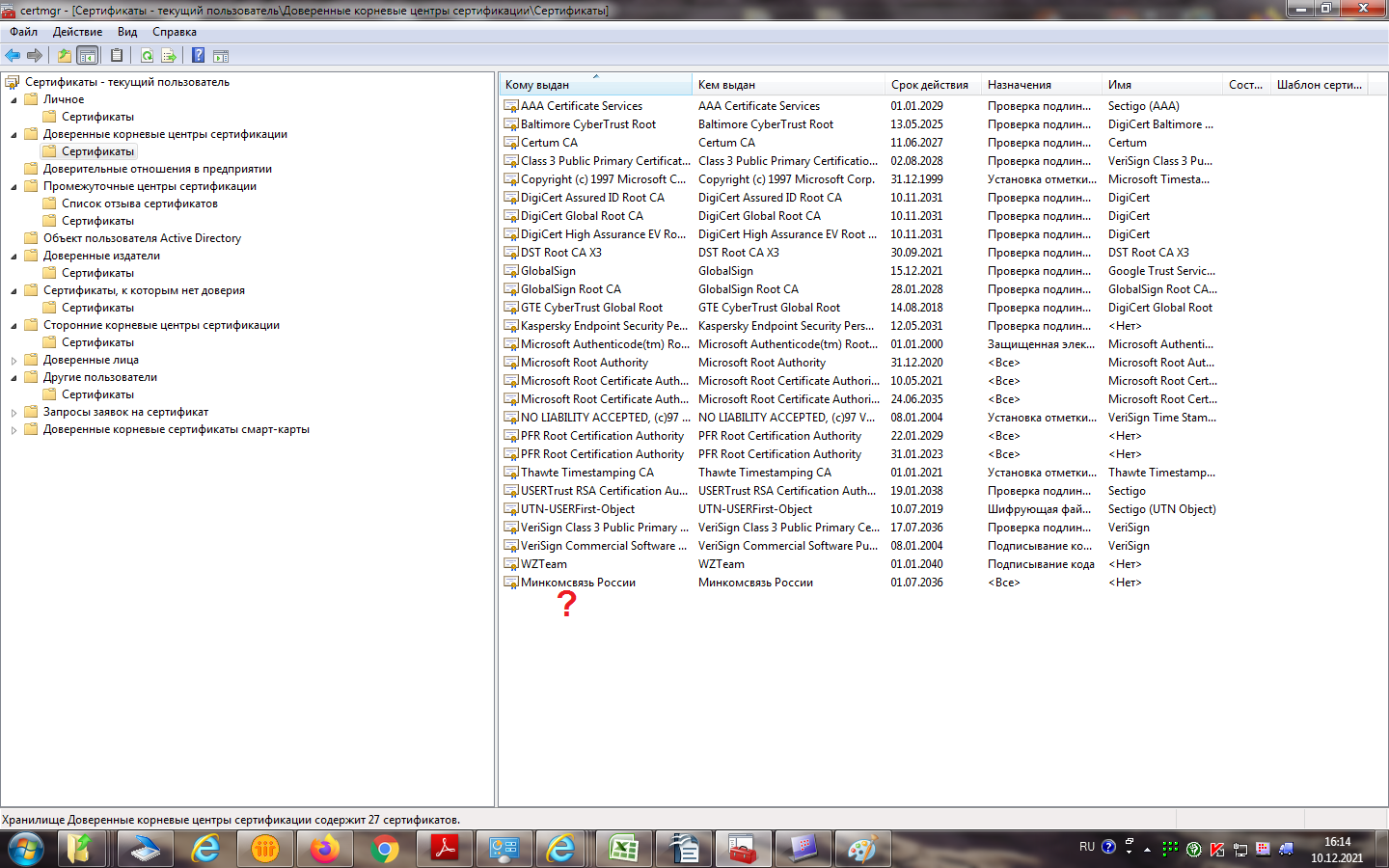Click the Export List toolbar icon
This screenshot has height=868, width=1389.
169,56
